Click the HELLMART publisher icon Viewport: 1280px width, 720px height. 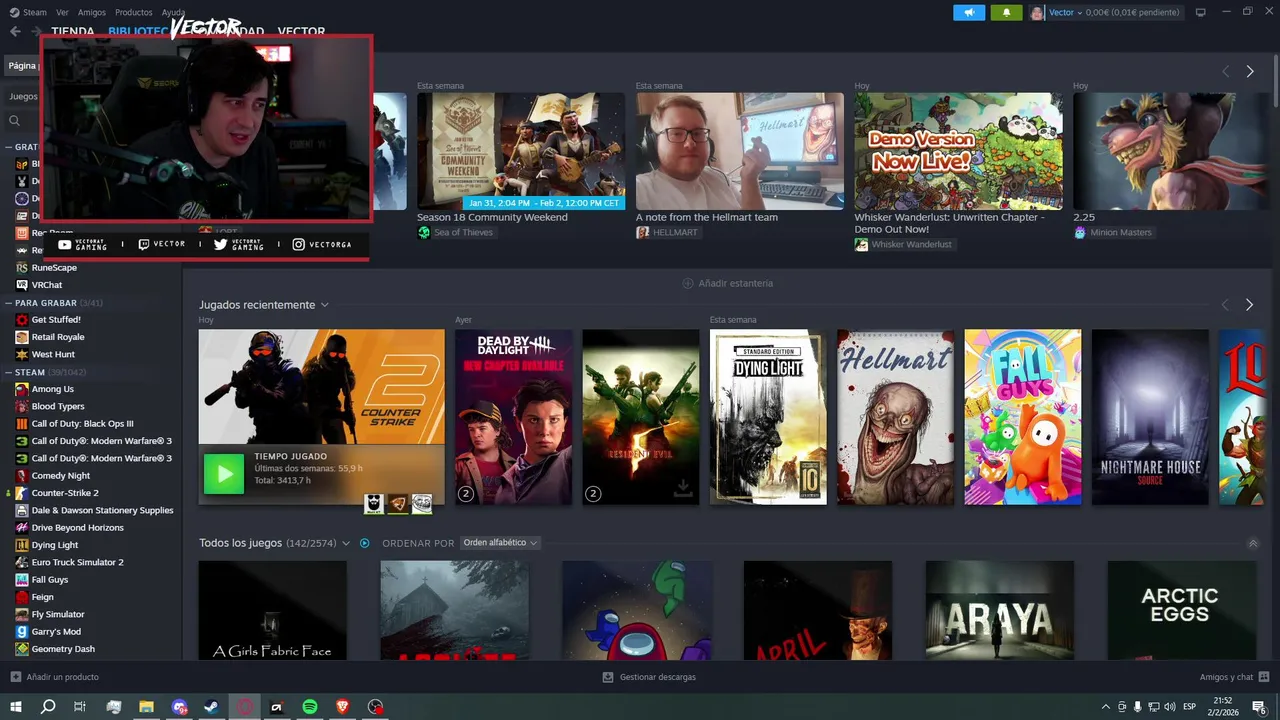[642, 232]
